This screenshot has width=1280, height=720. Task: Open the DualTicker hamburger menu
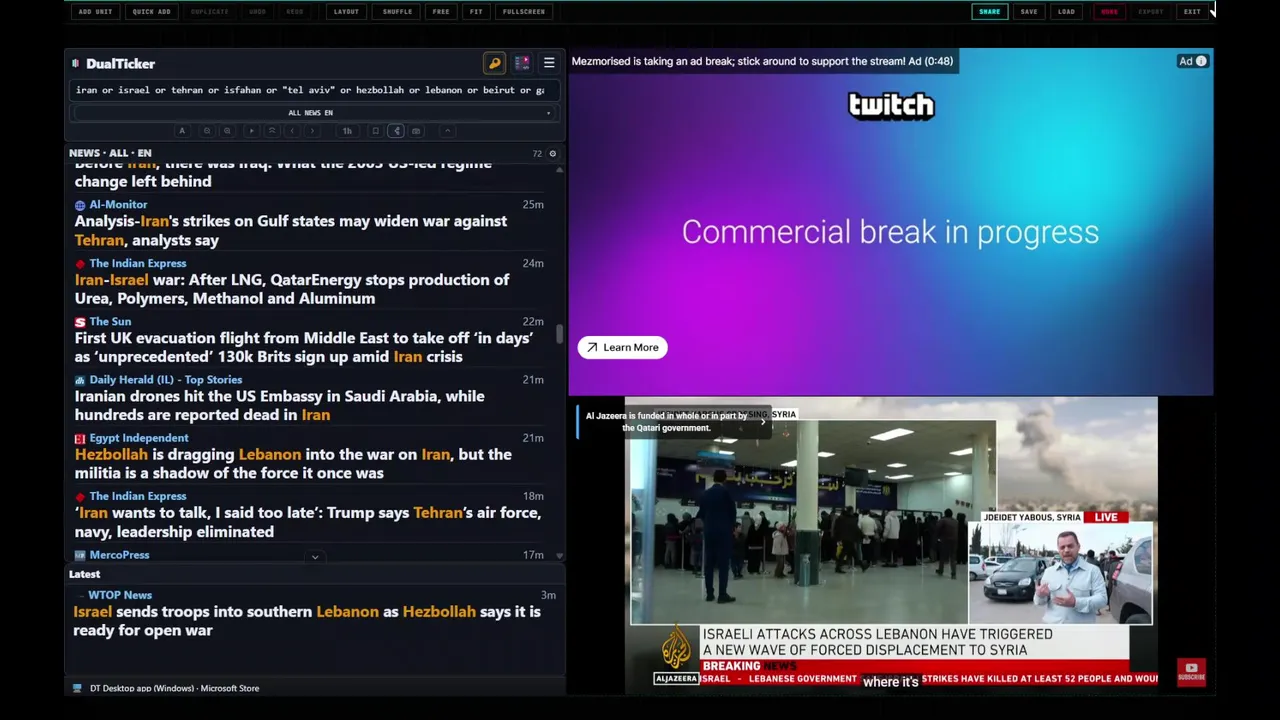click(x=549, y=63)
